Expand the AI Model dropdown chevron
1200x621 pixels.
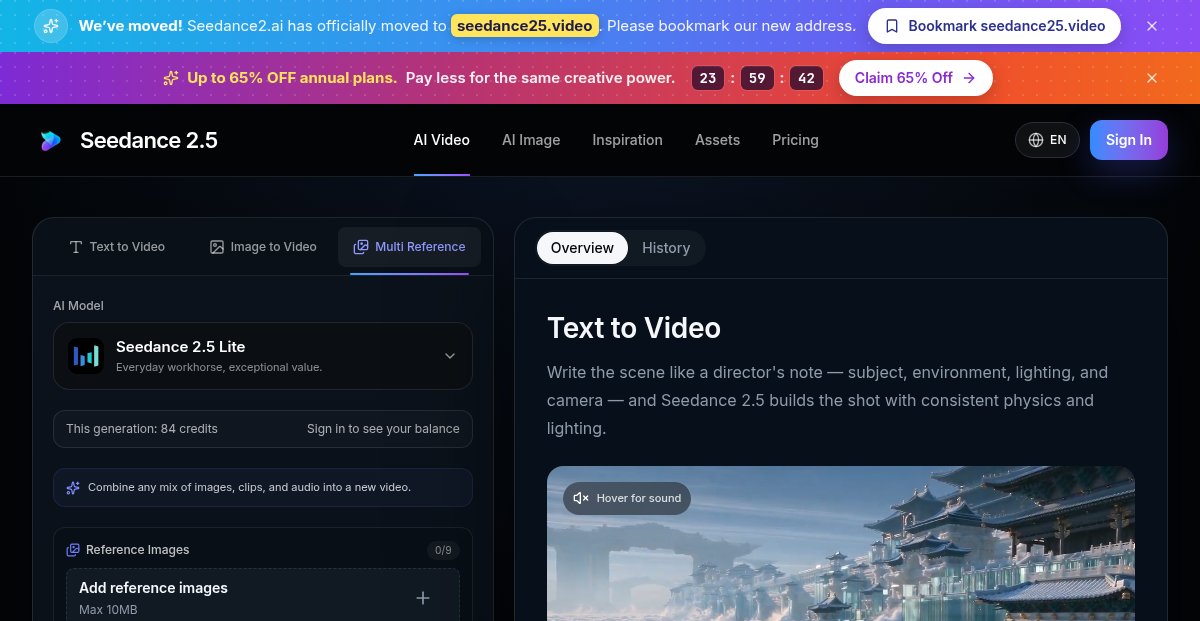[450, 356]
